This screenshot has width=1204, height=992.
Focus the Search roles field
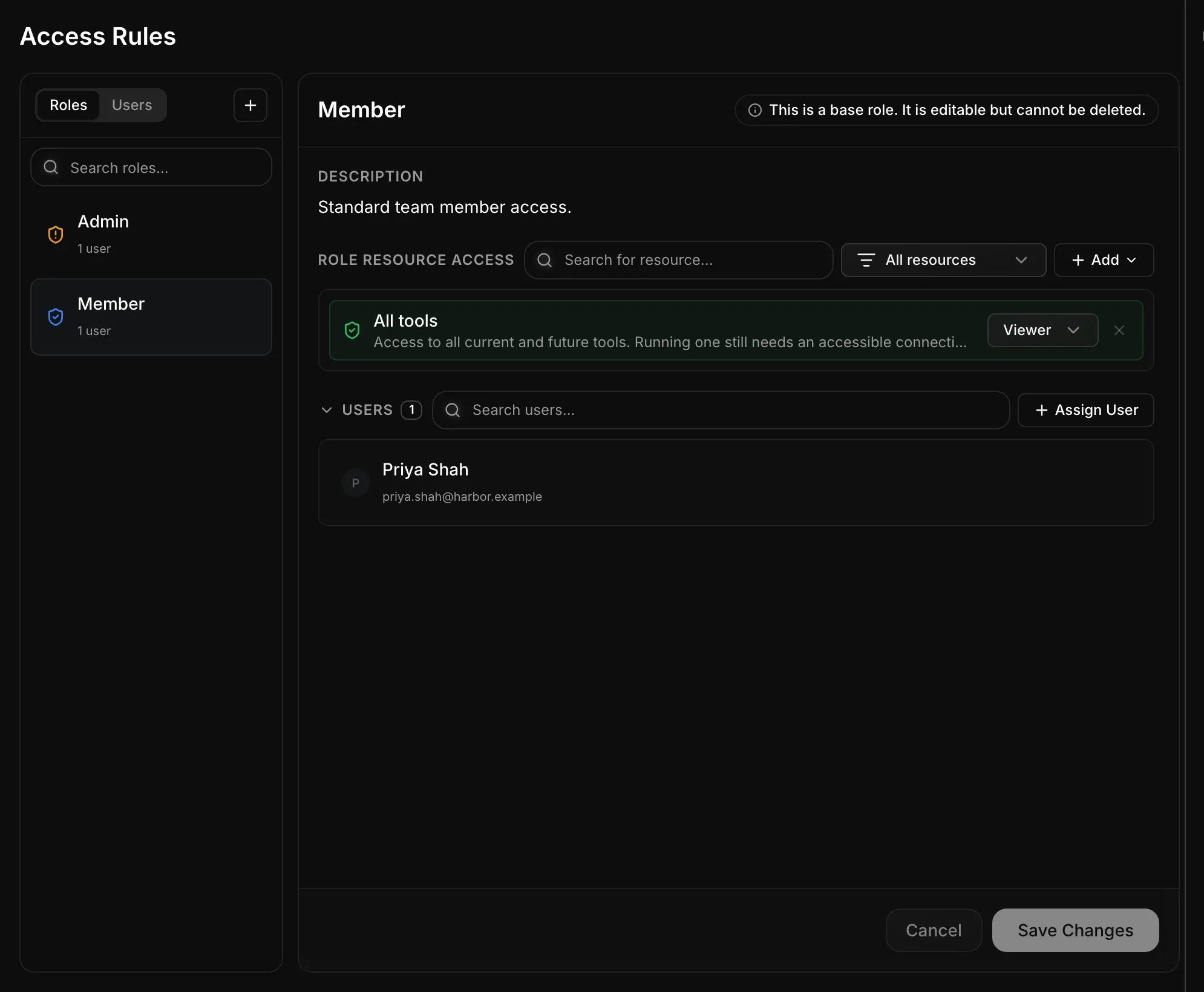(151, 167)
